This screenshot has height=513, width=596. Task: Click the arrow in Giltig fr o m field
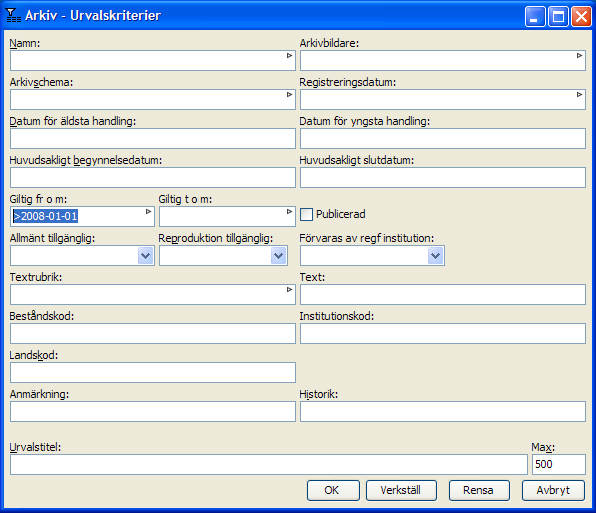pos(148,212)
